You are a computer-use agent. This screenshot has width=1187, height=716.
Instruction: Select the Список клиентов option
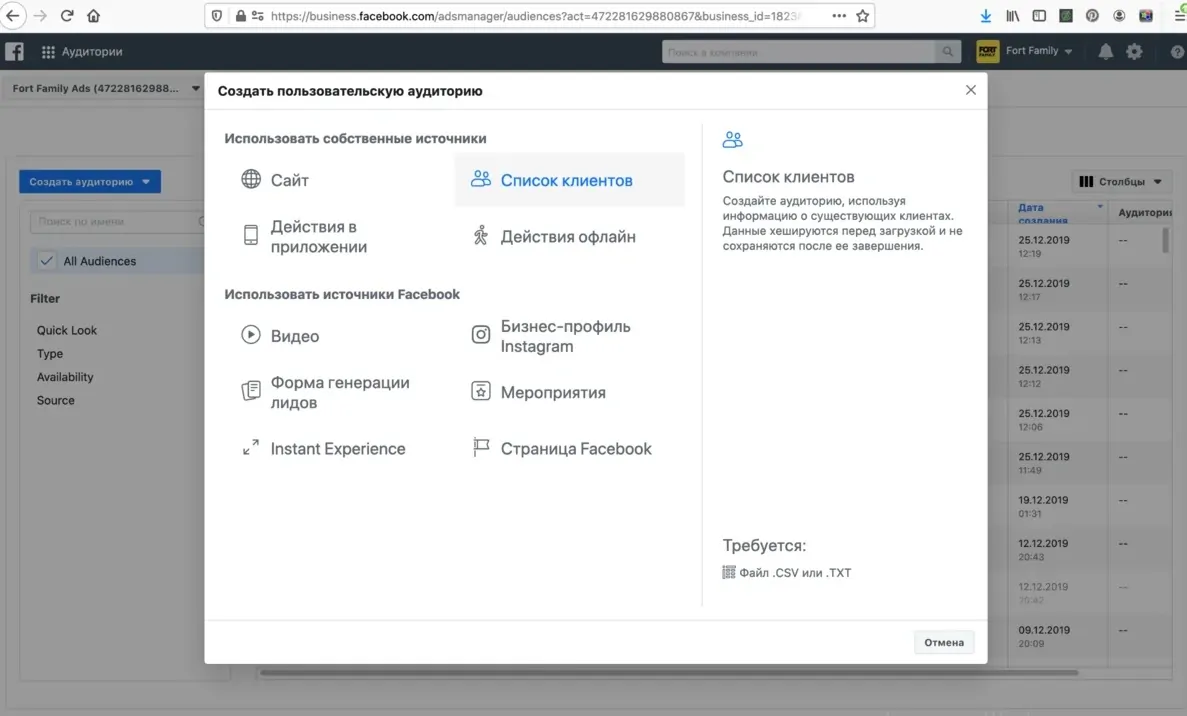point(566,181)
